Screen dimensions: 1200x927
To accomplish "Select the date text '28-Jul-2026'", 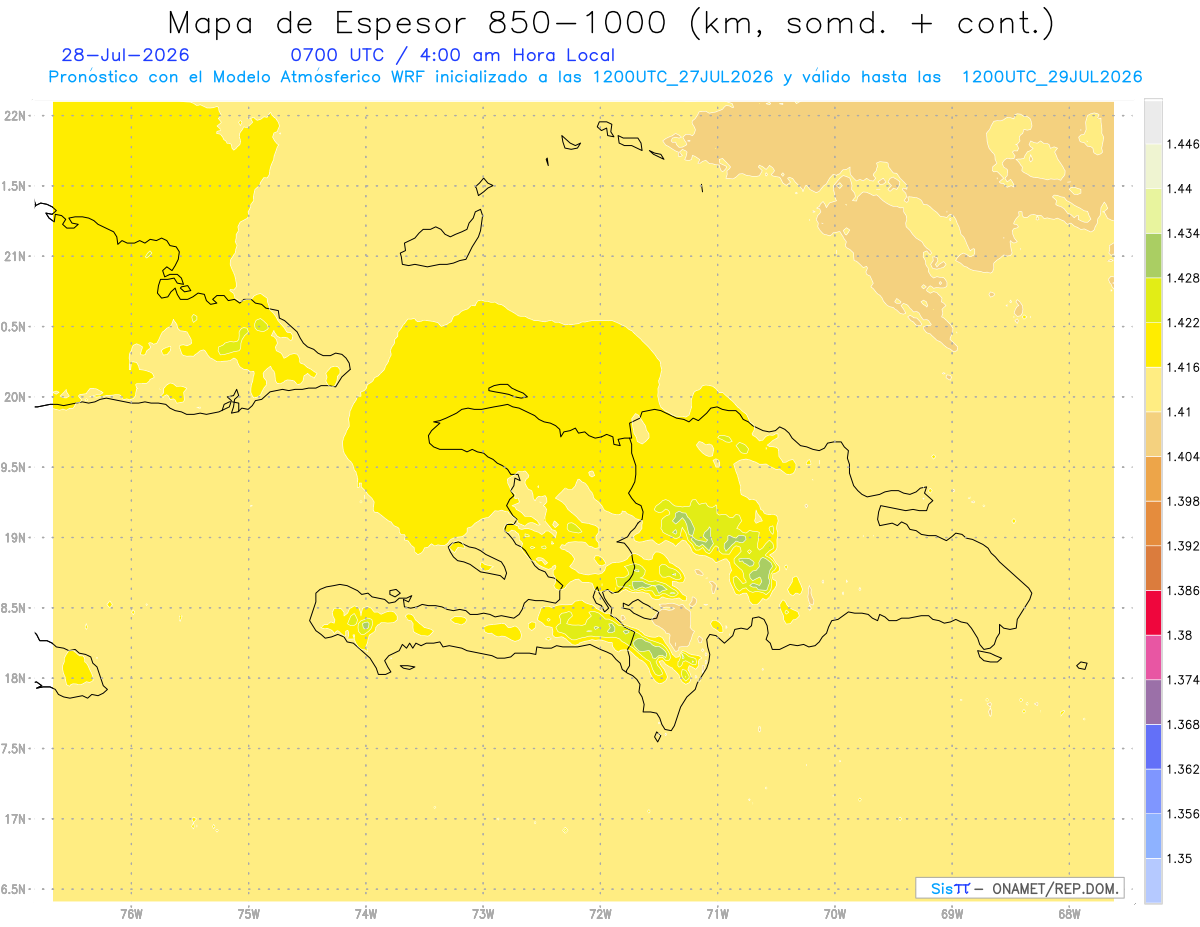I will pos(125,55).
